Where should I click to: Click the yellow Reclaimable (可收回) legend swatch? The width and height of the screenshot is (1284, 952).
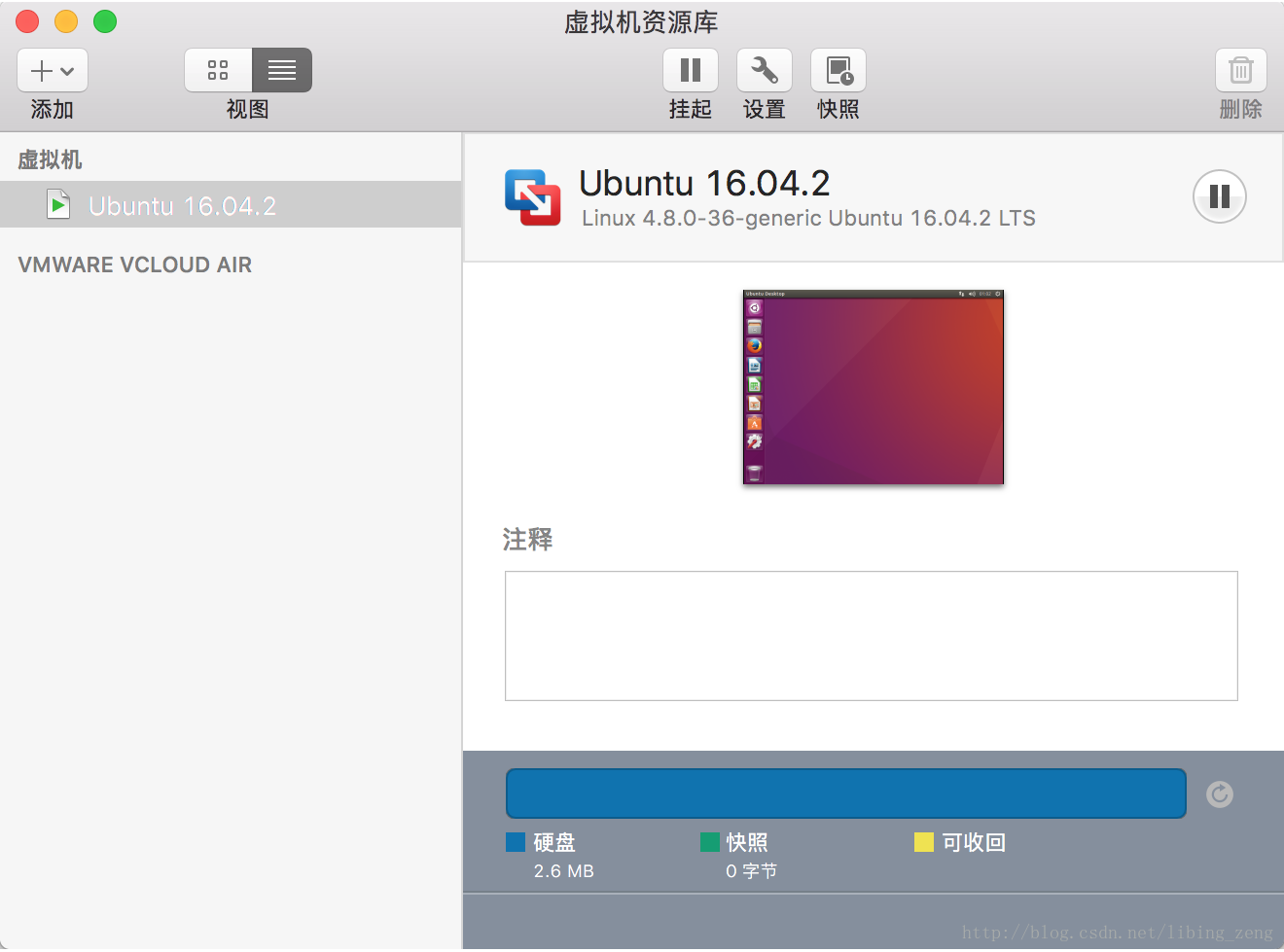924,842
